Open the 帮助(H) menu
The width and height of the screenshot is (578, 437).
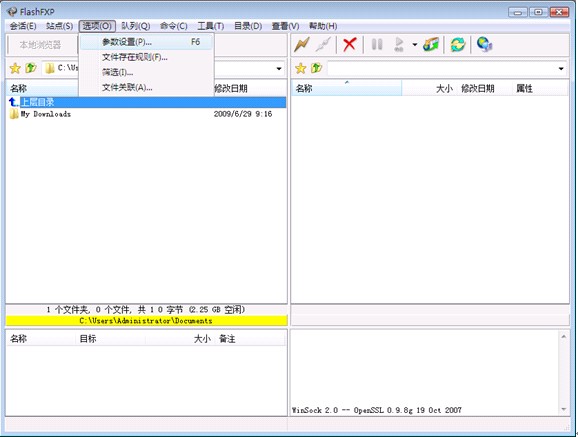(323, 26)
